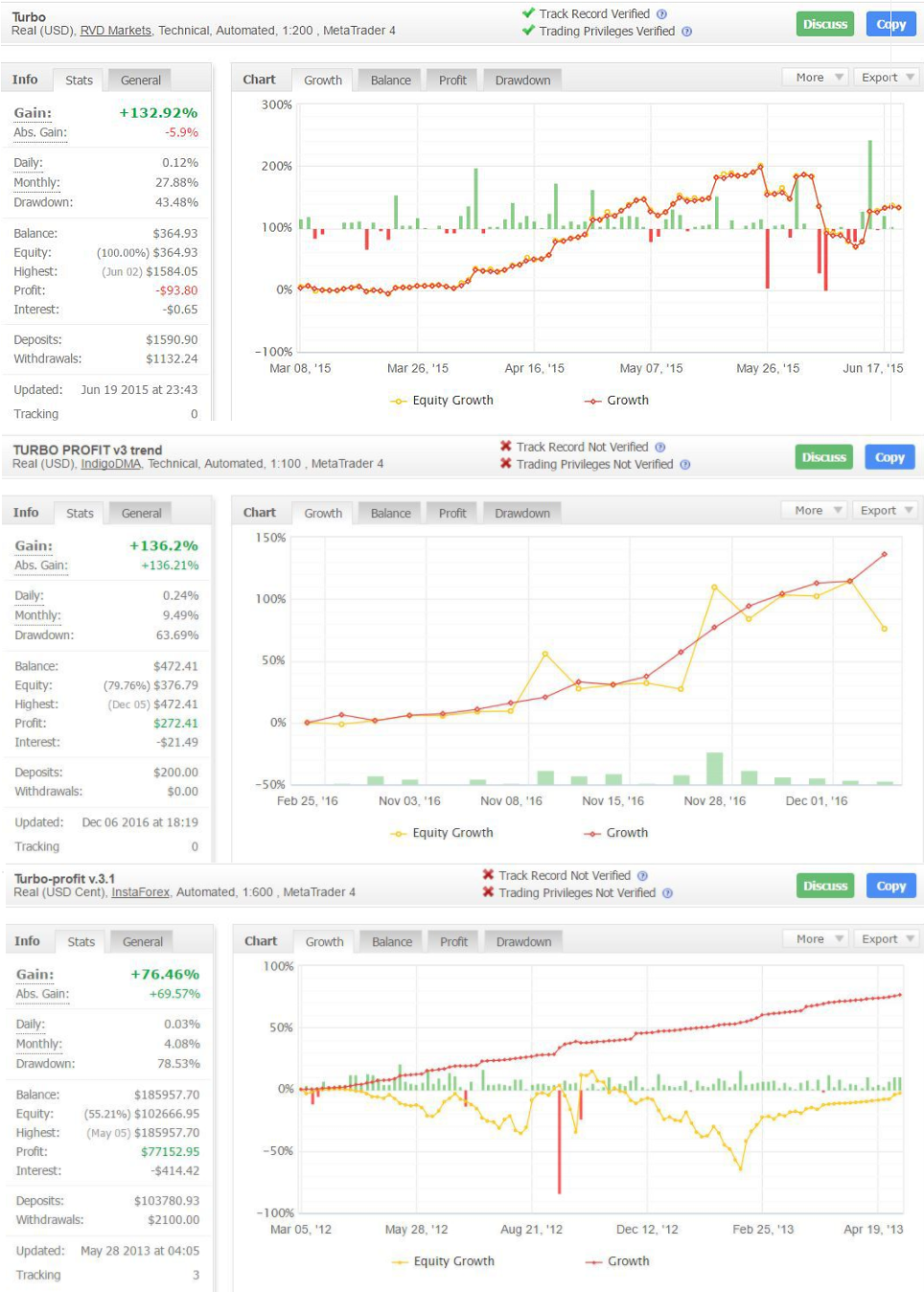Click Gain label in Turbo-profit v.3.1 panel
The width and height of the screenshot is (924, 1292).
35,975
